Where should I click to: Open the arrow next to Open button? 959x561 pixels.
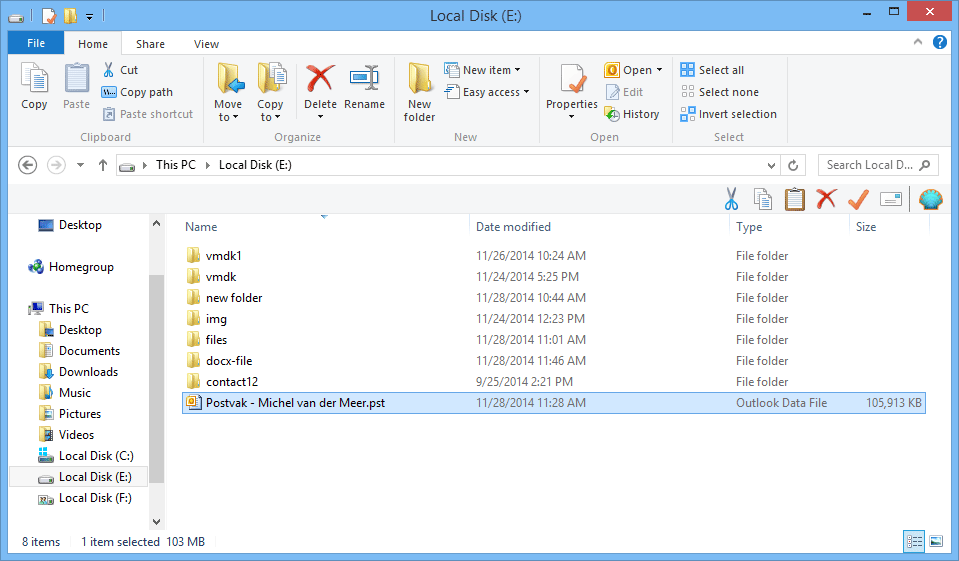tap(659, 70)
